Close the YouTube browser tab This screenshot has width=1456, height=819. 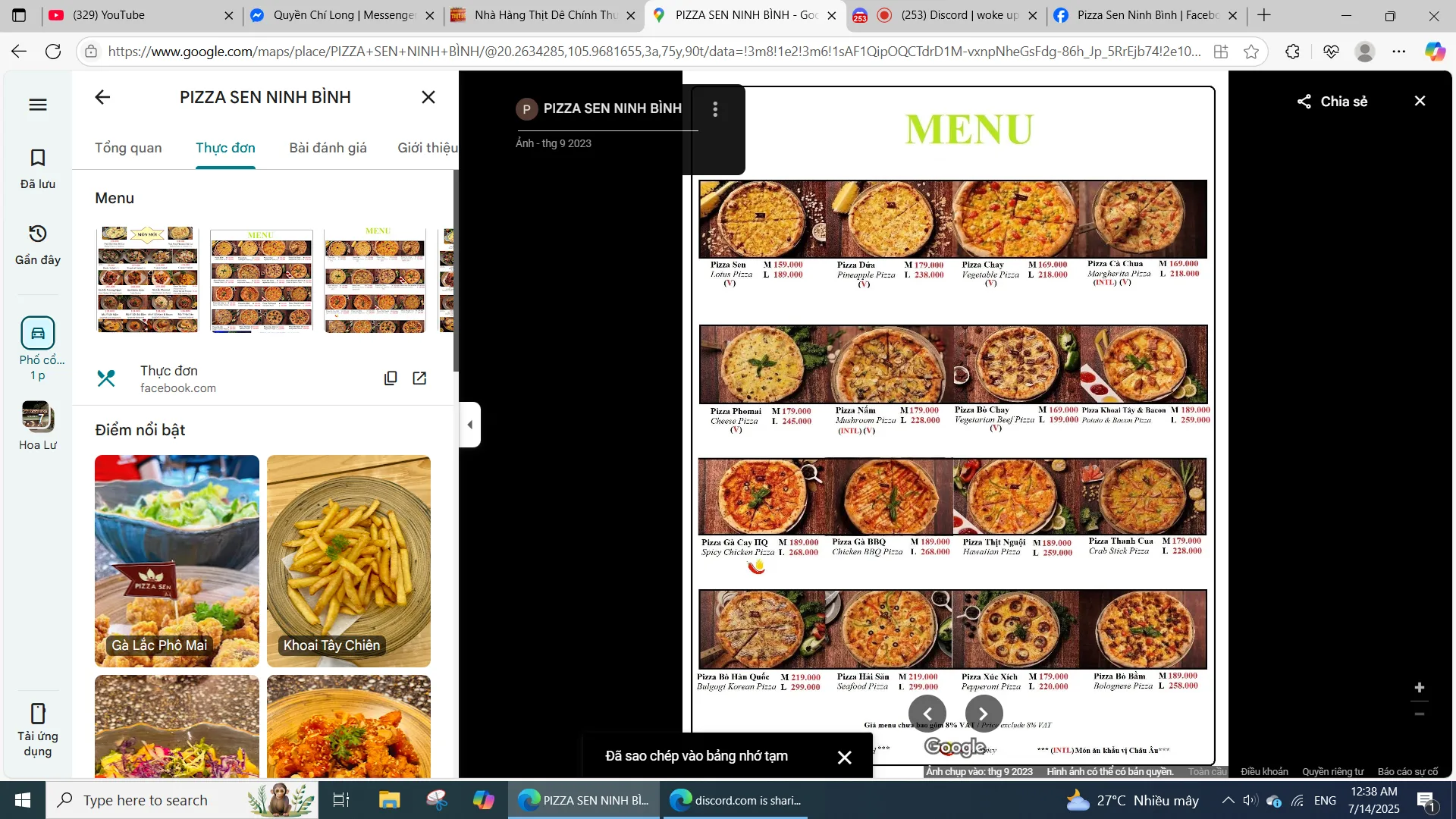point(228,15)
